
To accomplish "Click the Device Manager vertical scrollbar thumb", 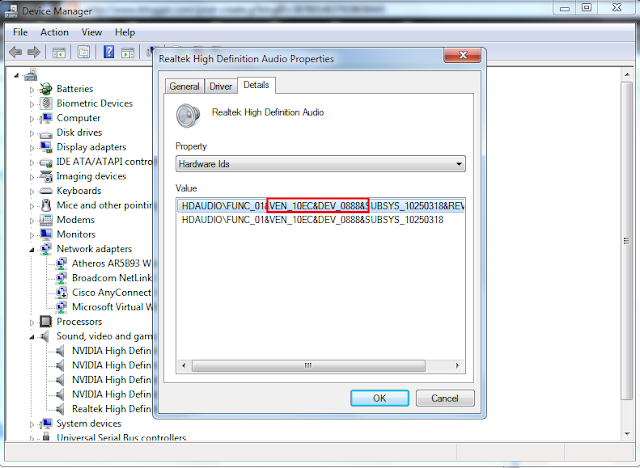I will click(627, 241).
